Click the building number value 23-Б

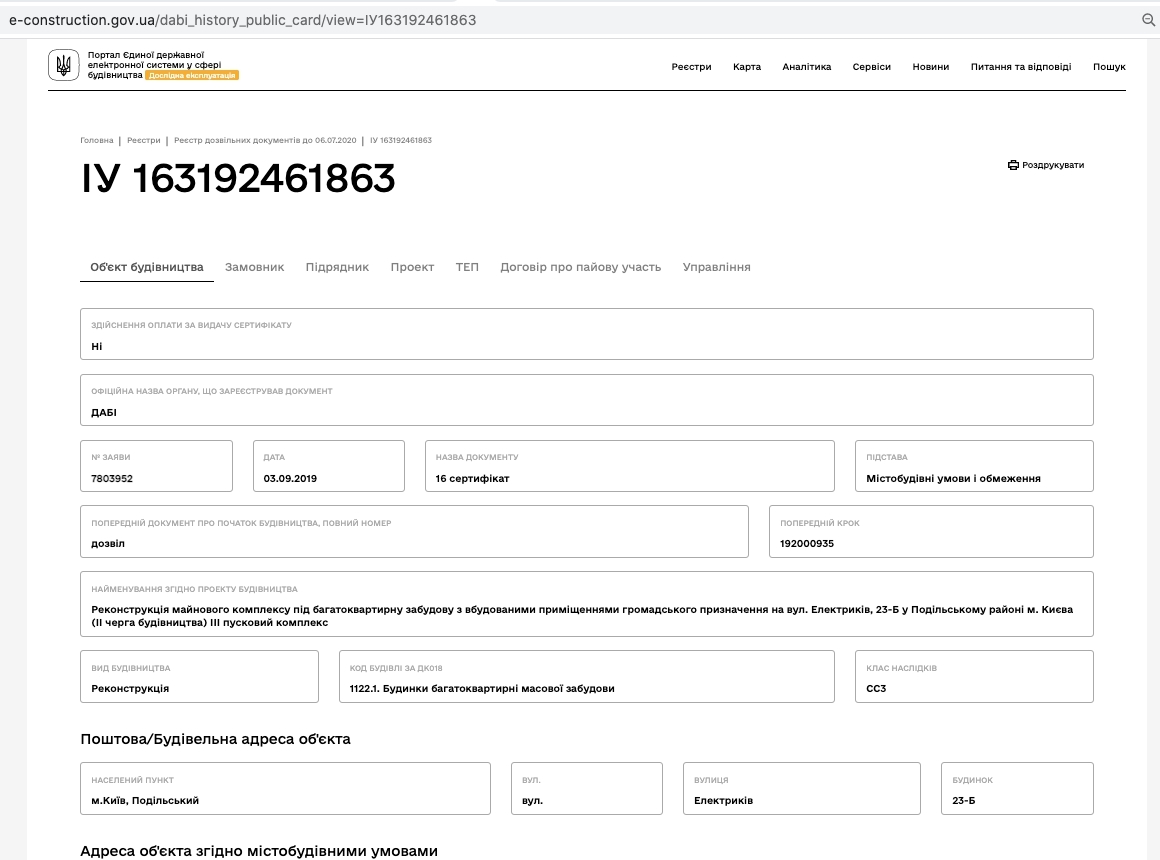(x=963, y=800)
